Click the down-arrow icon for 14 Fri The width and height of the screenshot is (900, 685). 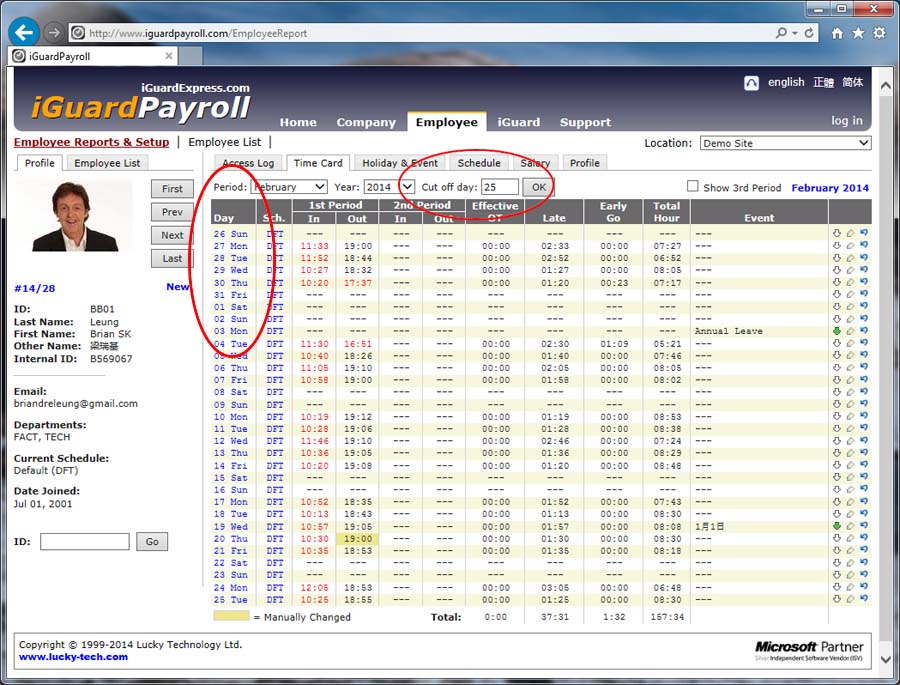(x=837, y=465)
